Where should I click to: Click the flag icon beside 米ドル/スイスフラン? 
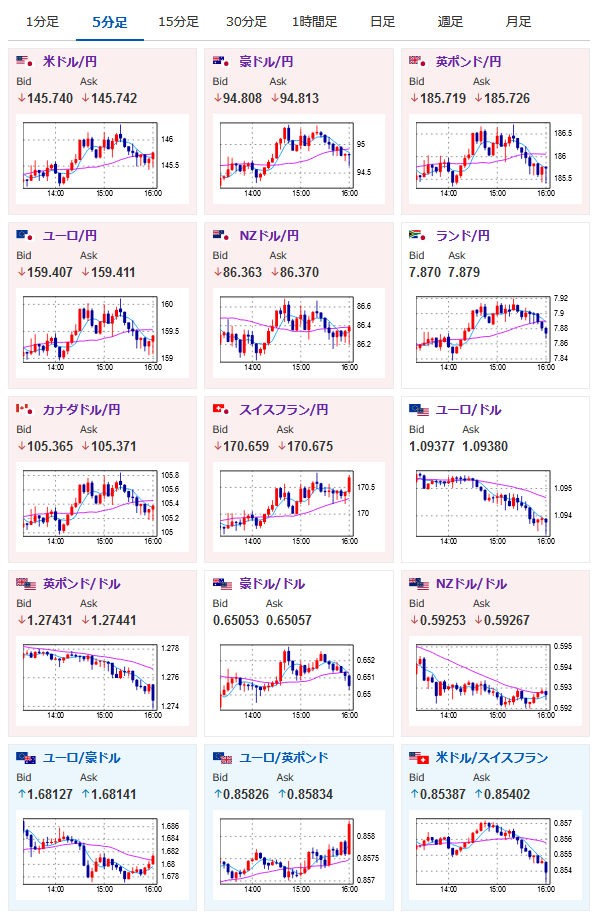pyautogui.click(x=419, y=757)
